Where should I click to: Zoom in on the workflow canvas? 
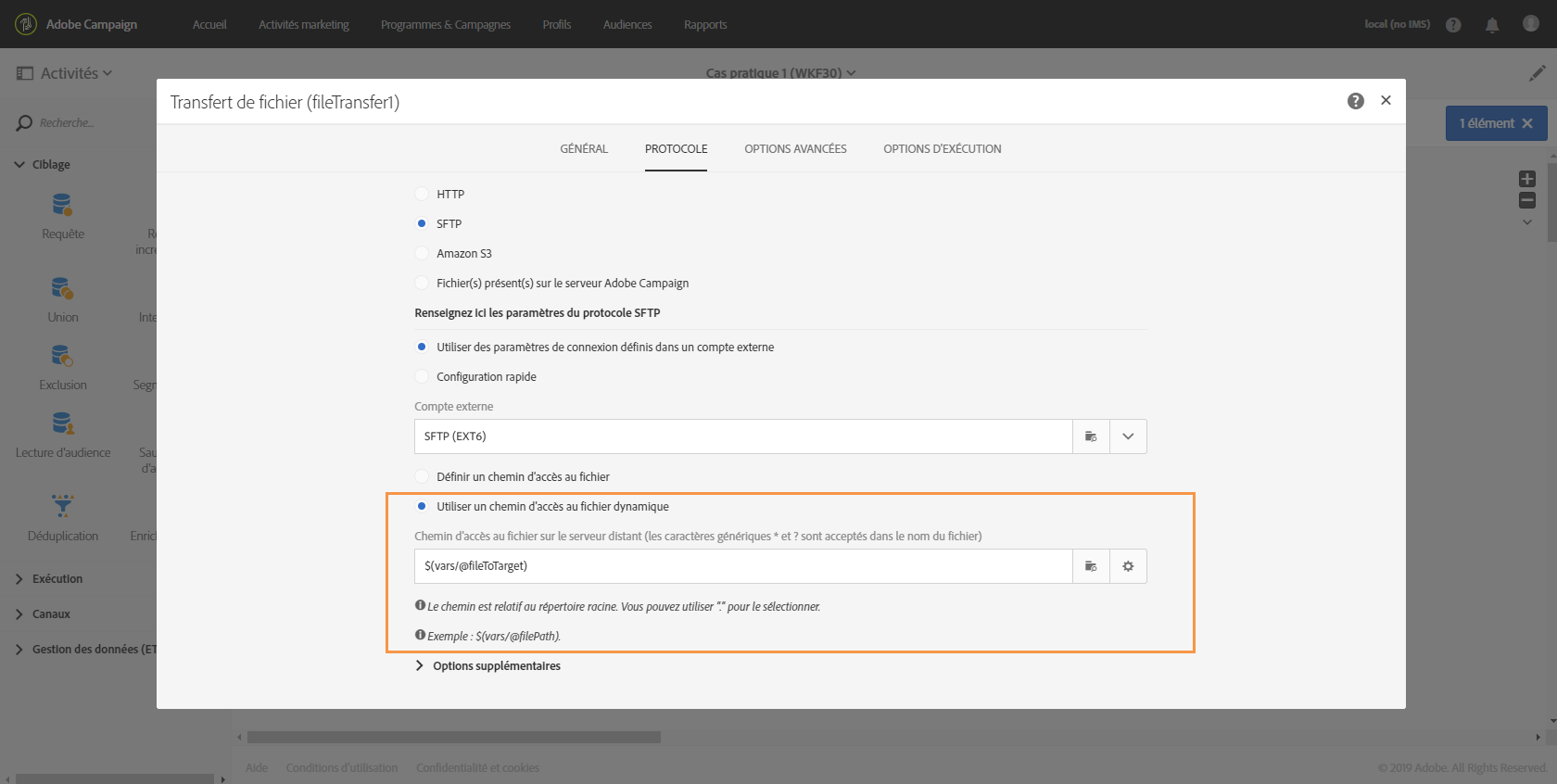point(1527,179)
